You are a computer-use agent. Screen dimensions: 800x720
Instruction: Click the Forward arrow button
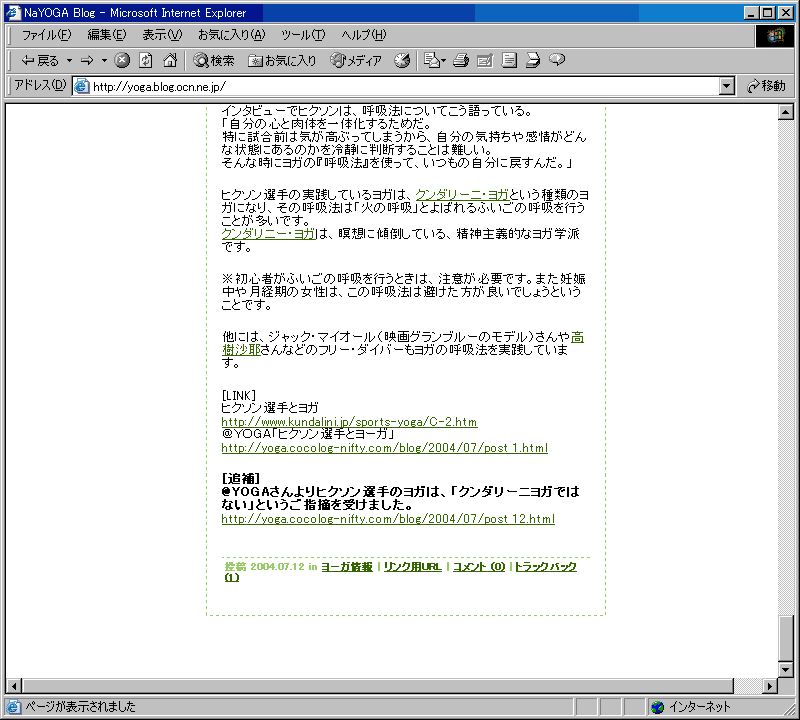(87, 61)
